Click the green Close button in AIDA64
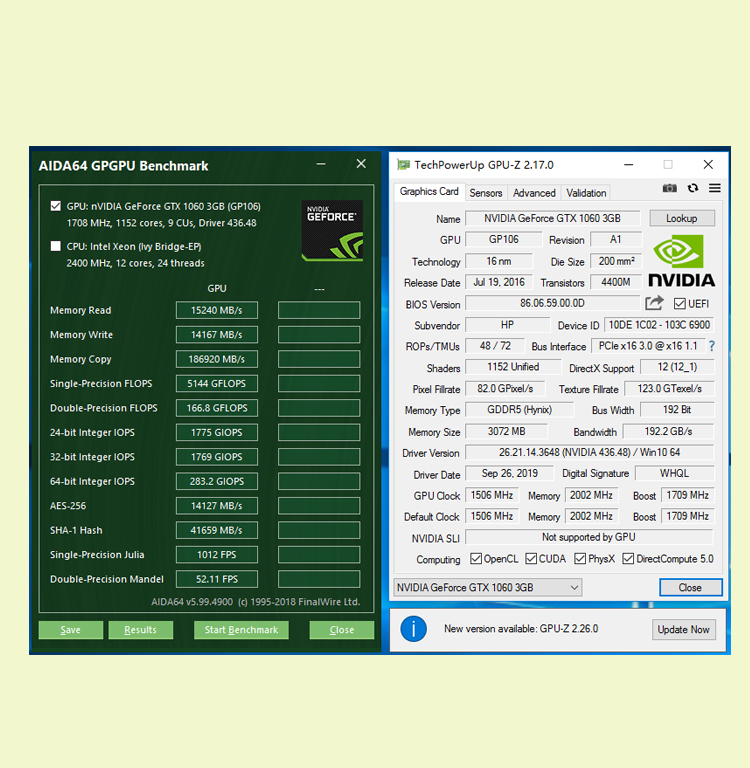This screenshot has width=750, height=768. (x=341, y=630)
